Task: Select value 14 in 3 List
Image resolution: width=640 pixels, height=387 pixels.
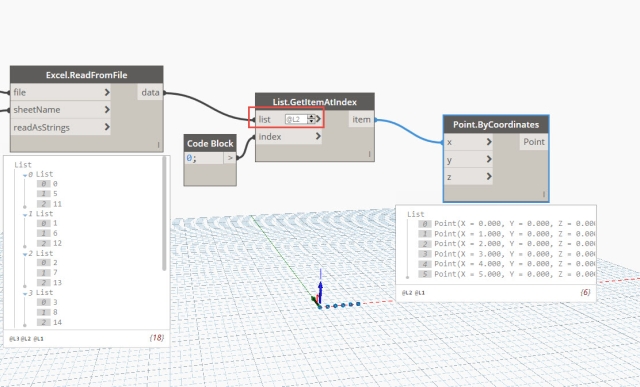Action: point(57,322)
